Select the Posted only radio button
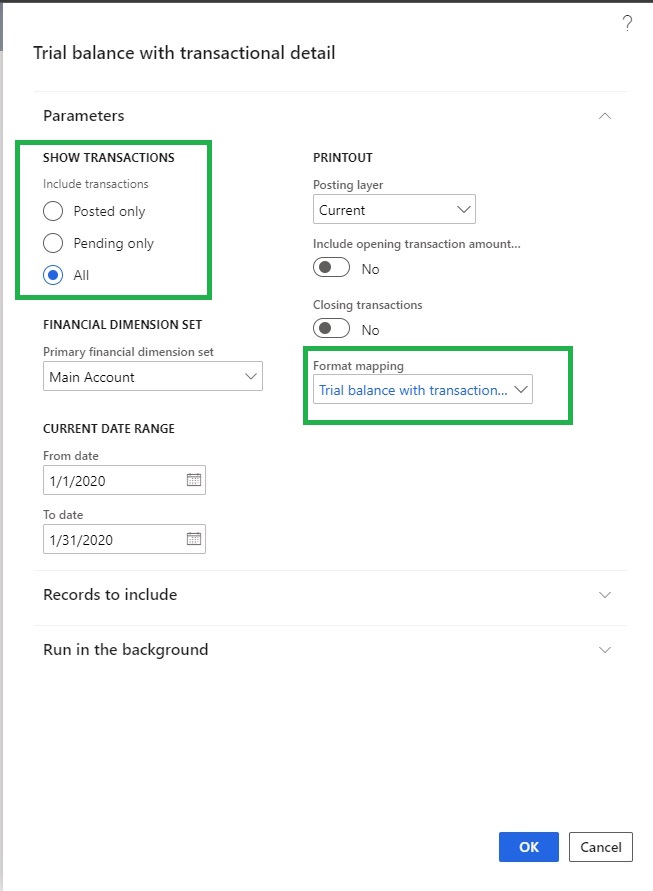 tap(54, 211)
